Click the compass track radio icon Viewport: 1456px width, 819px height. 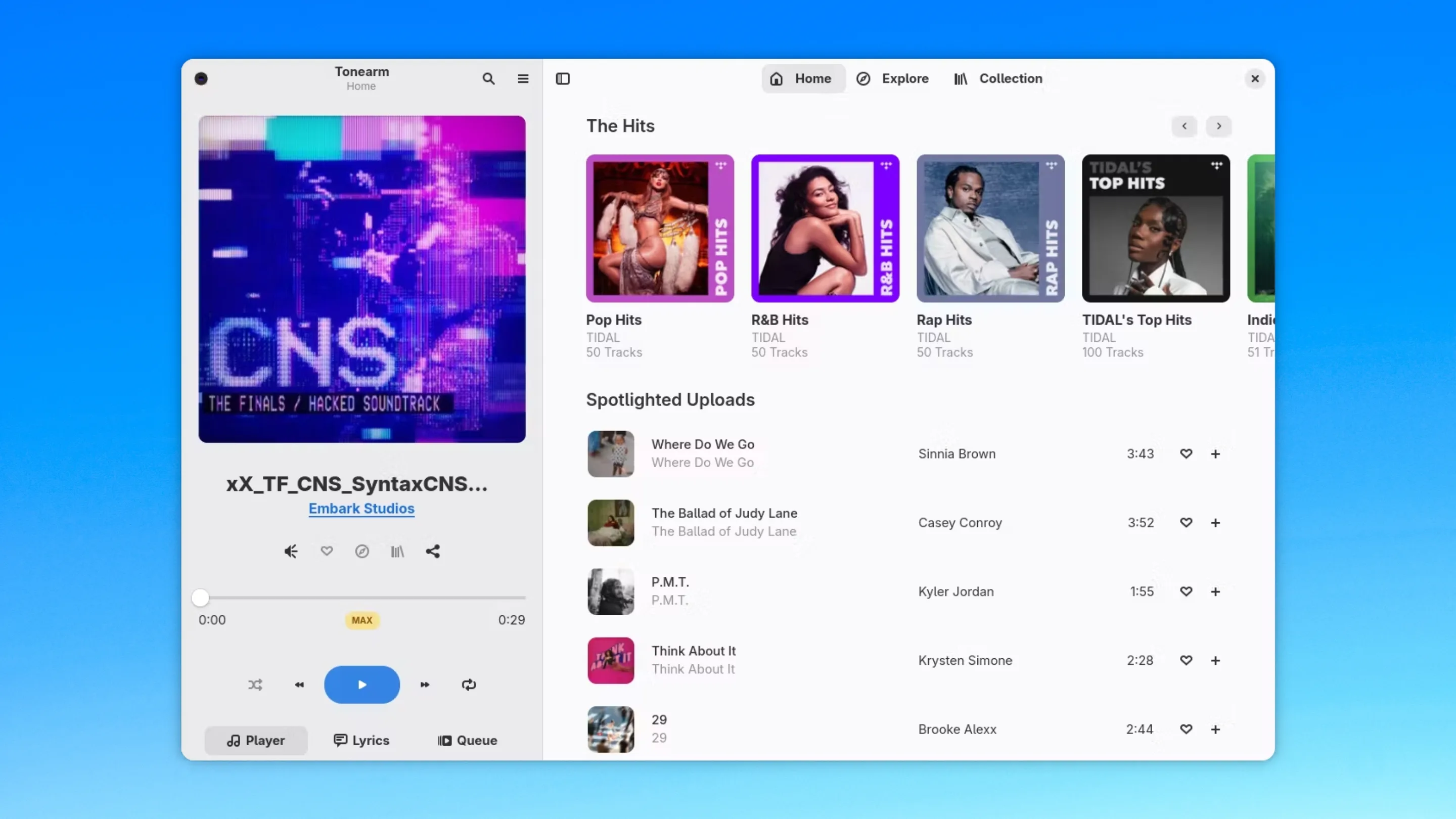[x=362, y=551]
